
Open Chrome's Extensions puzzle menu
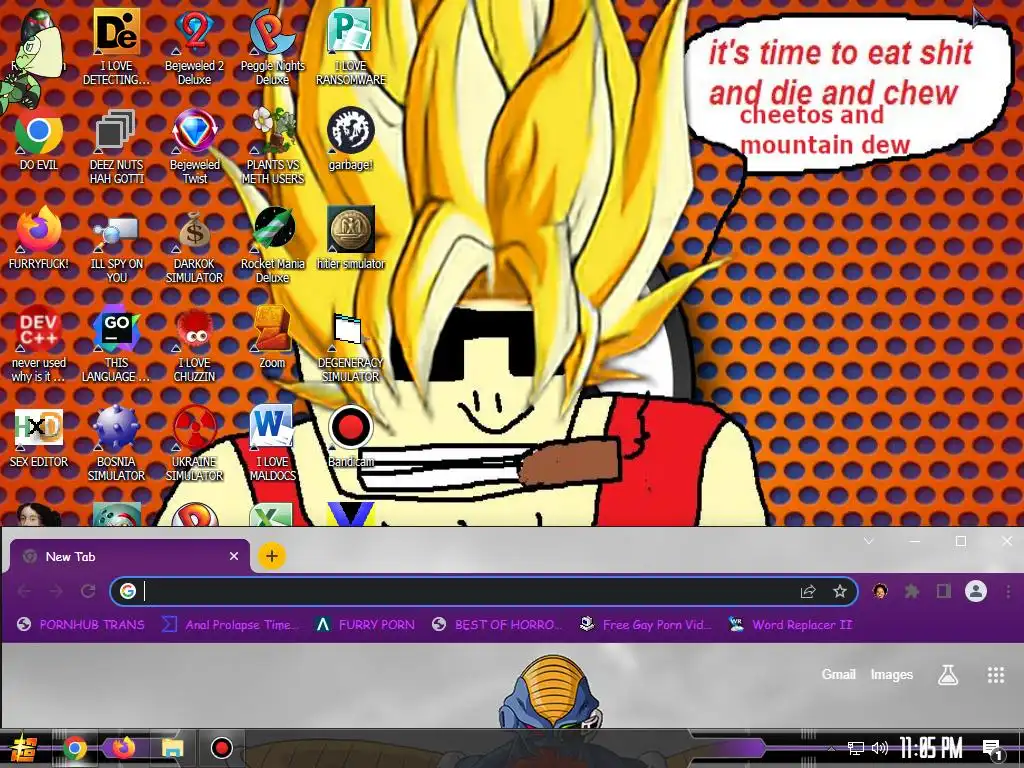click(912, 592)
